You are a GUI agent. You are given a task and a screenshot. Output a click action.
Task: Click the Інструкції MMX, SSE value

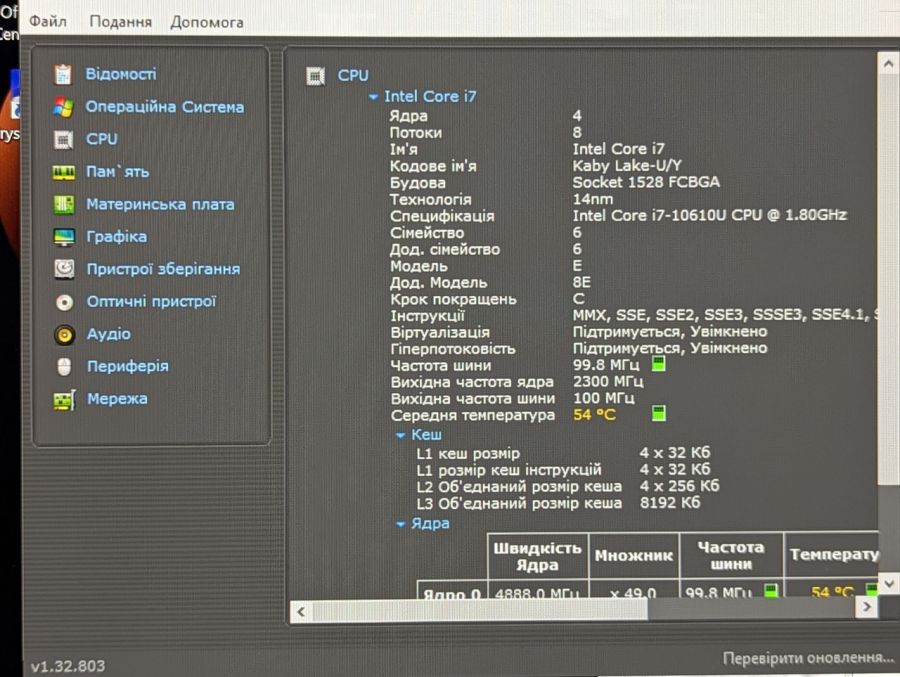click(x=726, y=315)
